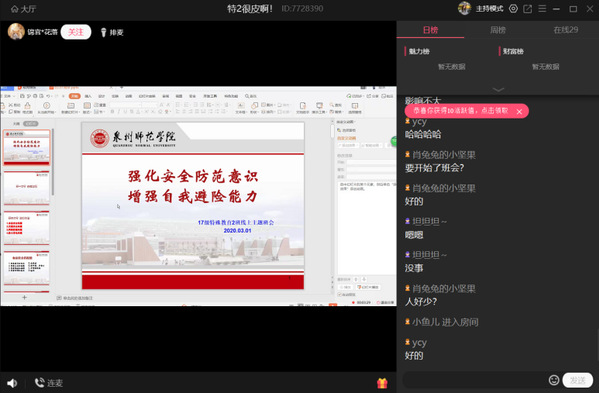The image size is (599, 393).
Task: Send the message with 发送 button
Action: click(x=577, y=380)
